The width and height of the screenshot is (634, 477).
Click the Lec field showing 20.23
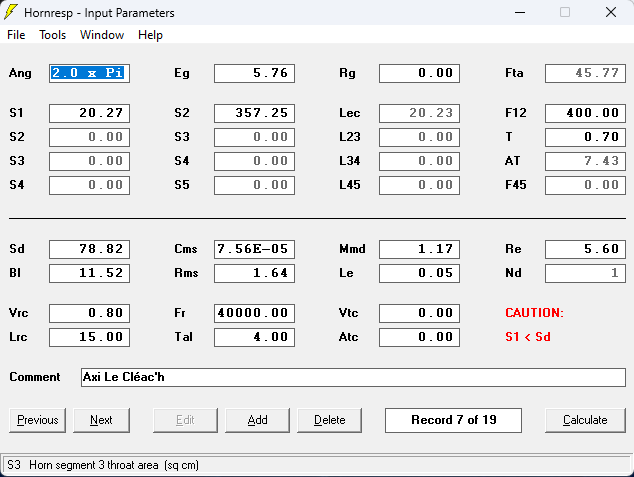[x=419, y=113]
